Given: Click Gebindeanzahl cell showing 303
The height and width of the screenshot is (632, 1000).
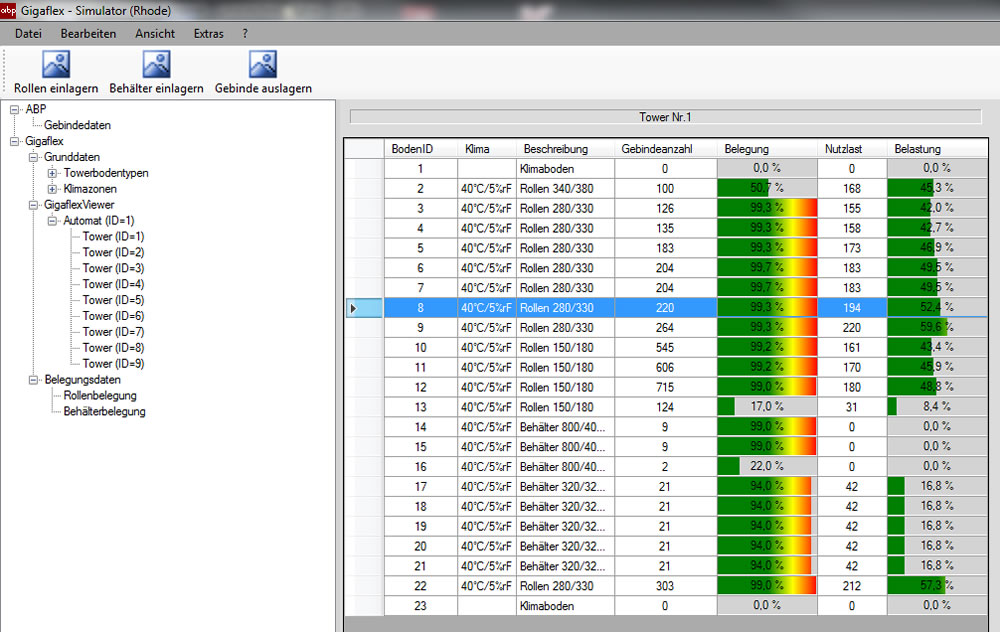Looking at the screenshot, I should tap(665, 586).
